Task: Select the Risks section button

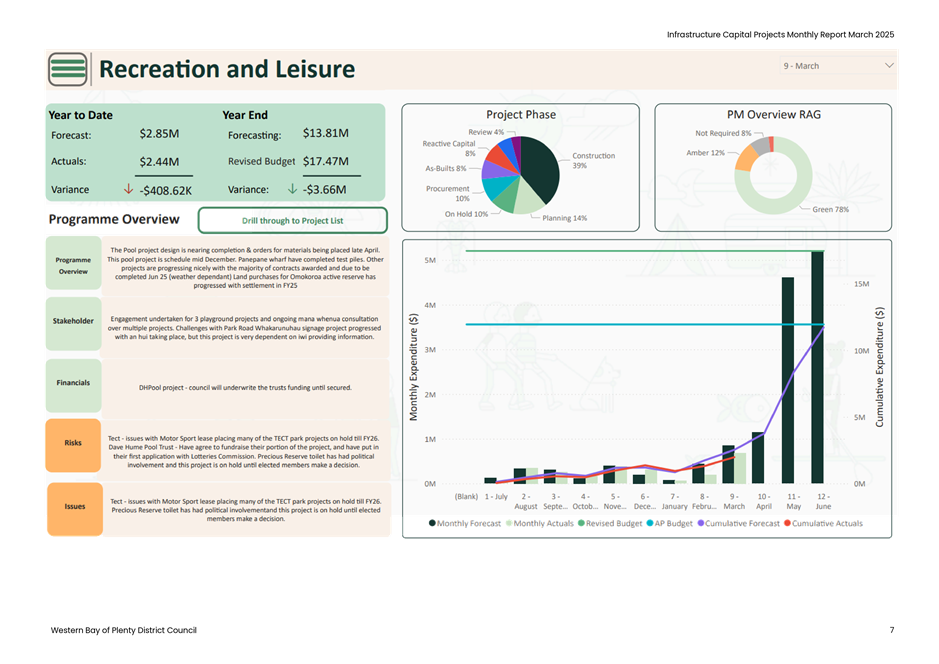Action: 74,445
